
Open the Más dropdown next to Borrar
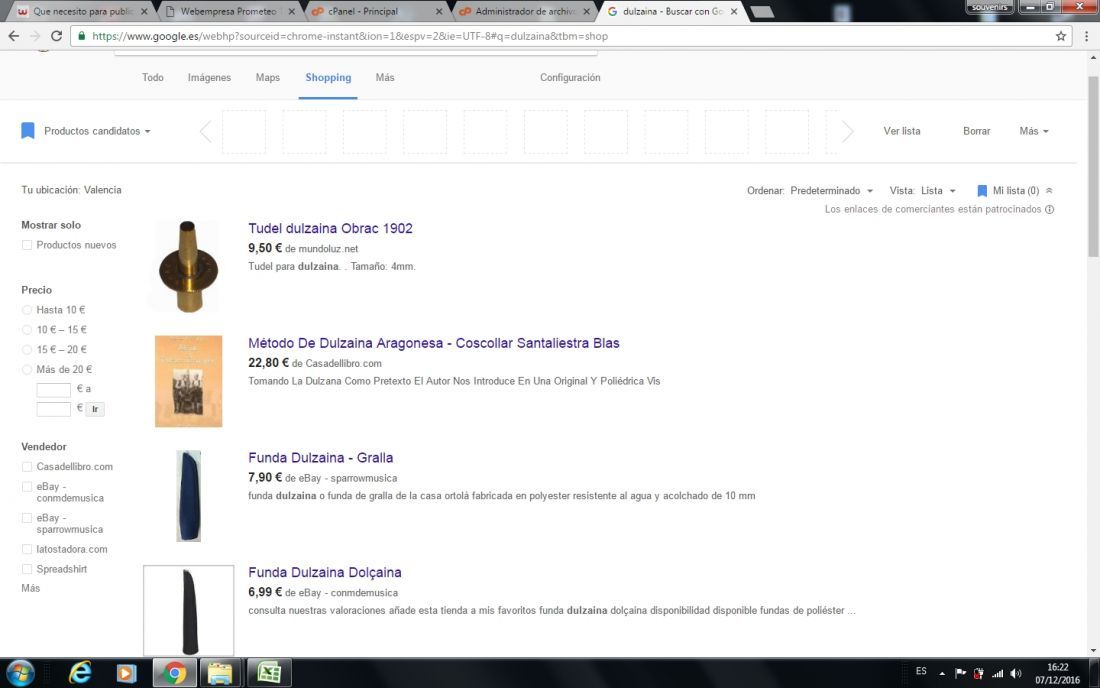click(x=1034, y=131)
